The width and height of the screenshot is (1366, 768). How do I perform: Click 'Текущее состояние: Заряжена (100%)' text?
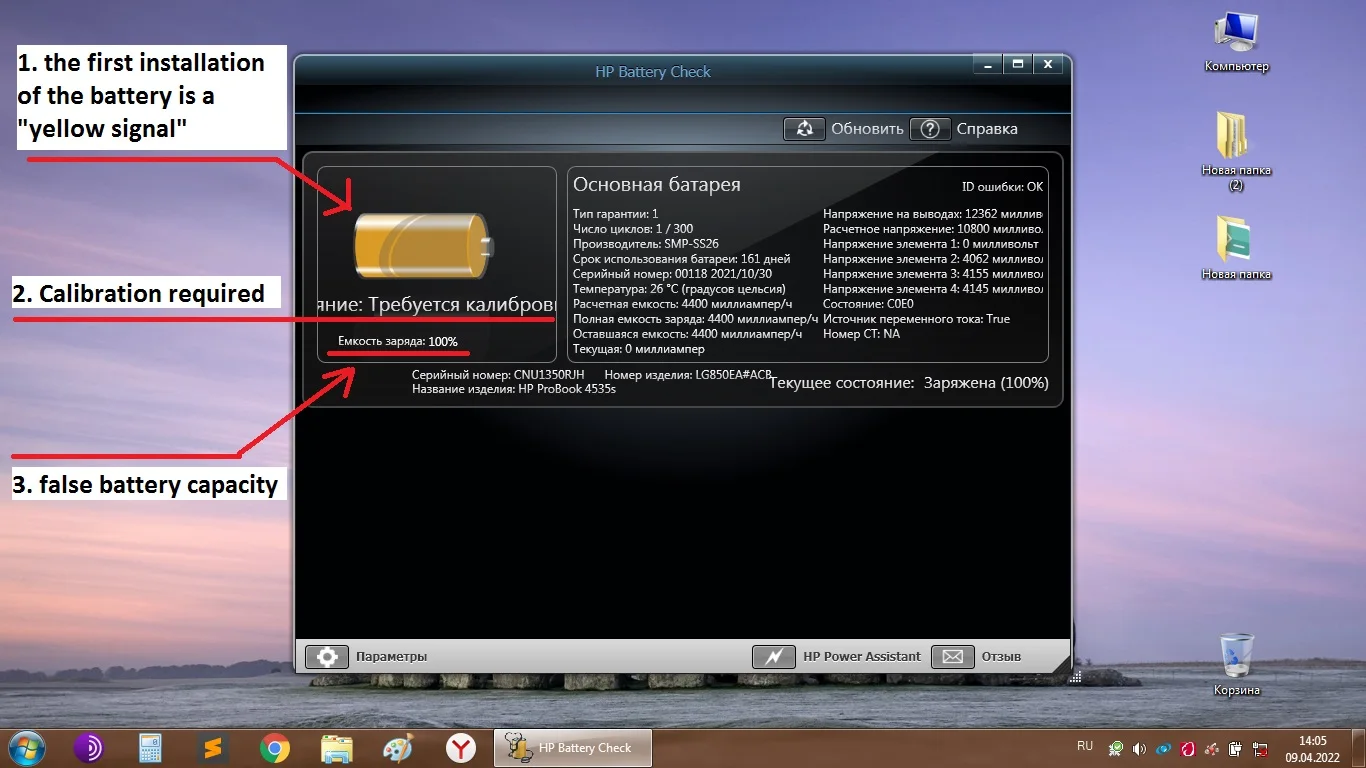[909, 383]
